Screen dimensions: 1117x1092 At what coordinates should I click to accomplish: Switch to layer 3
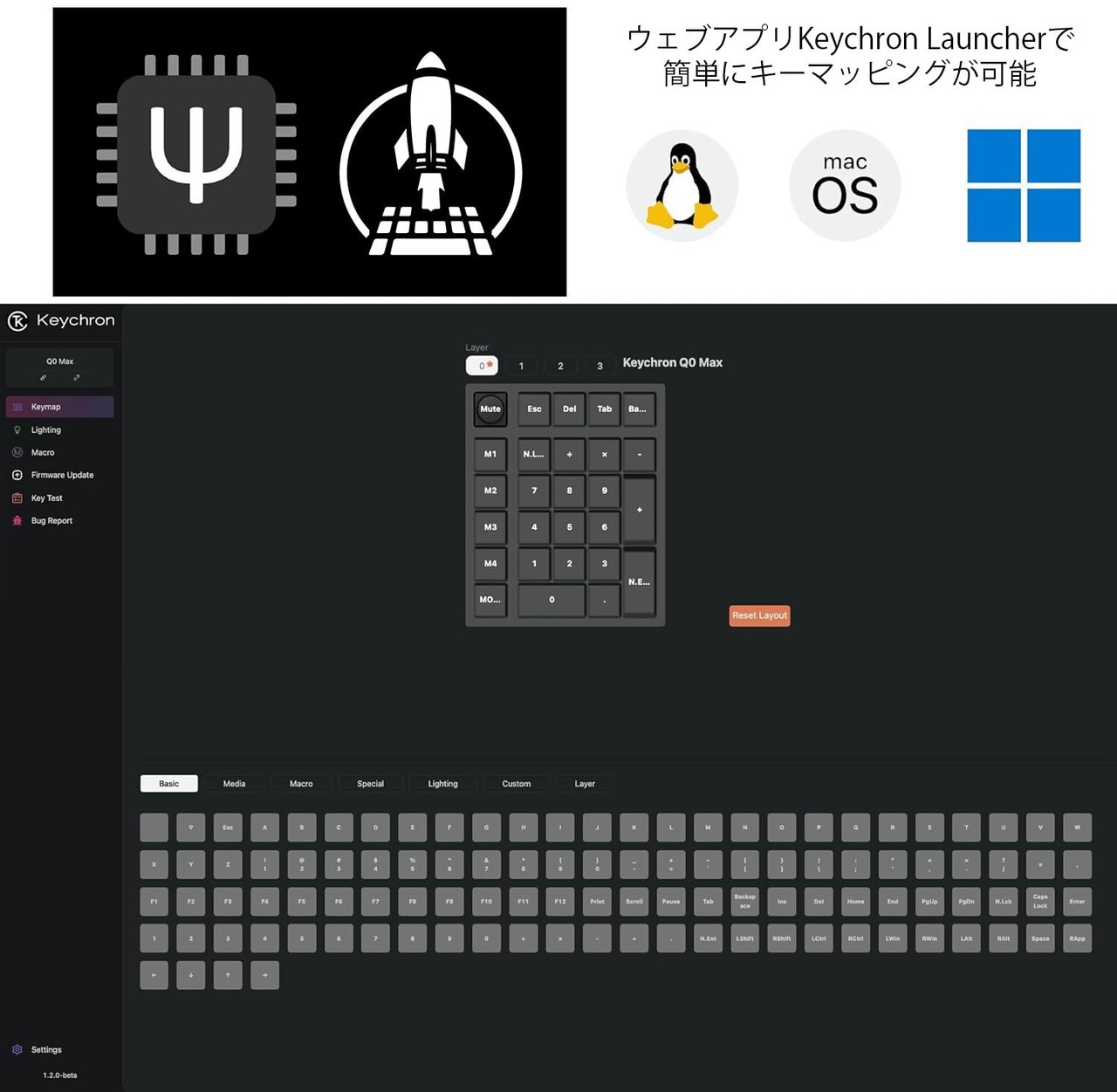(x=600, y=366)
